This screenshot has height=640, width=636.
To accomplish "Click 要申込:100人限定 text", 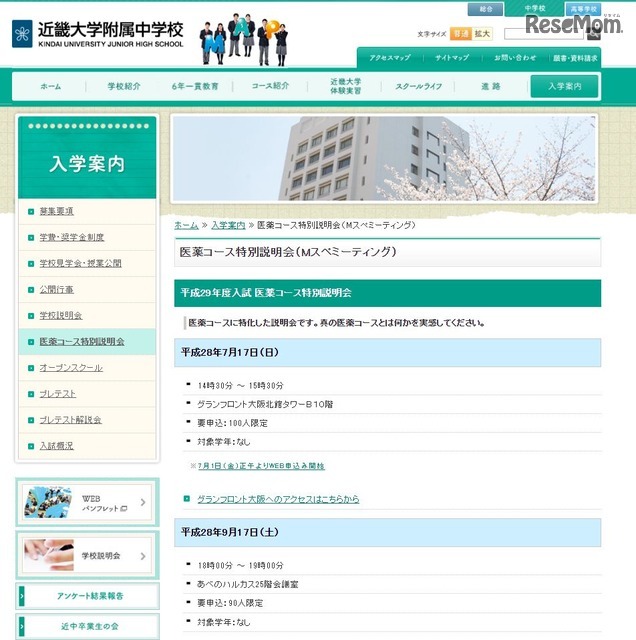I will coord(233,424).
